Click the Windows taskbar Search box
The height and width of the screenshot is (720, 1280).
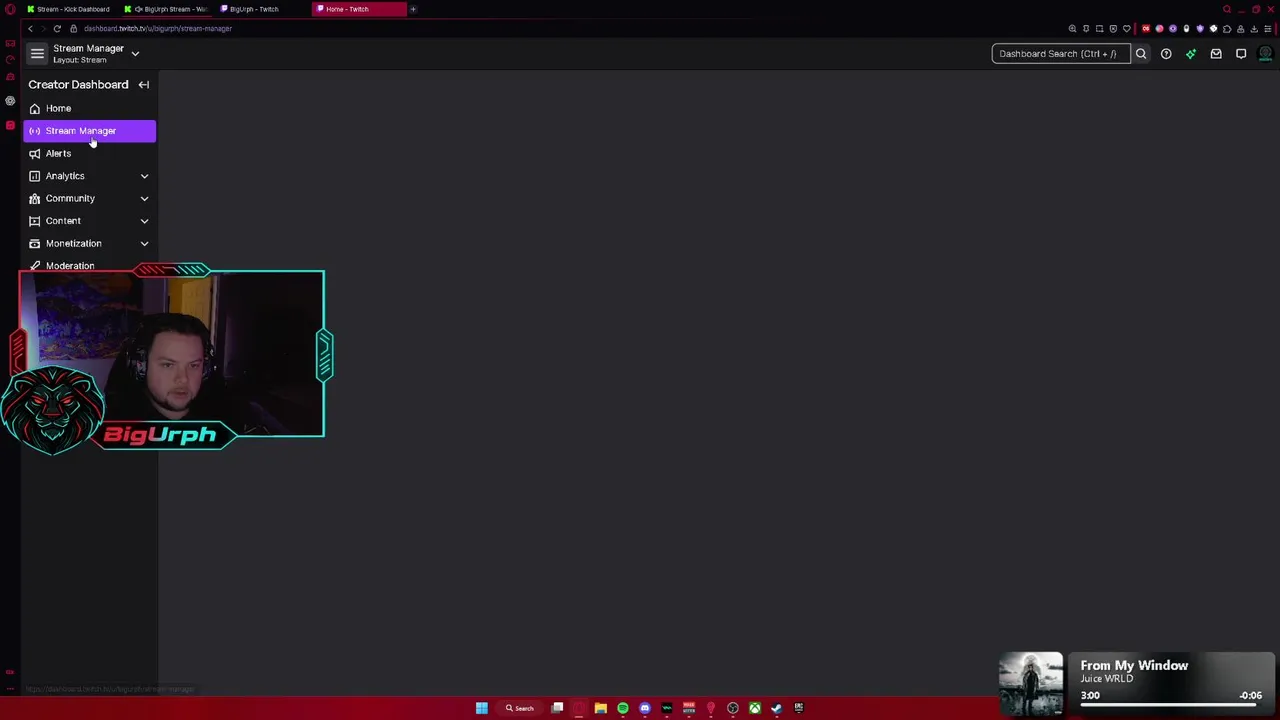pyautogui.click(x=520, y=708)
